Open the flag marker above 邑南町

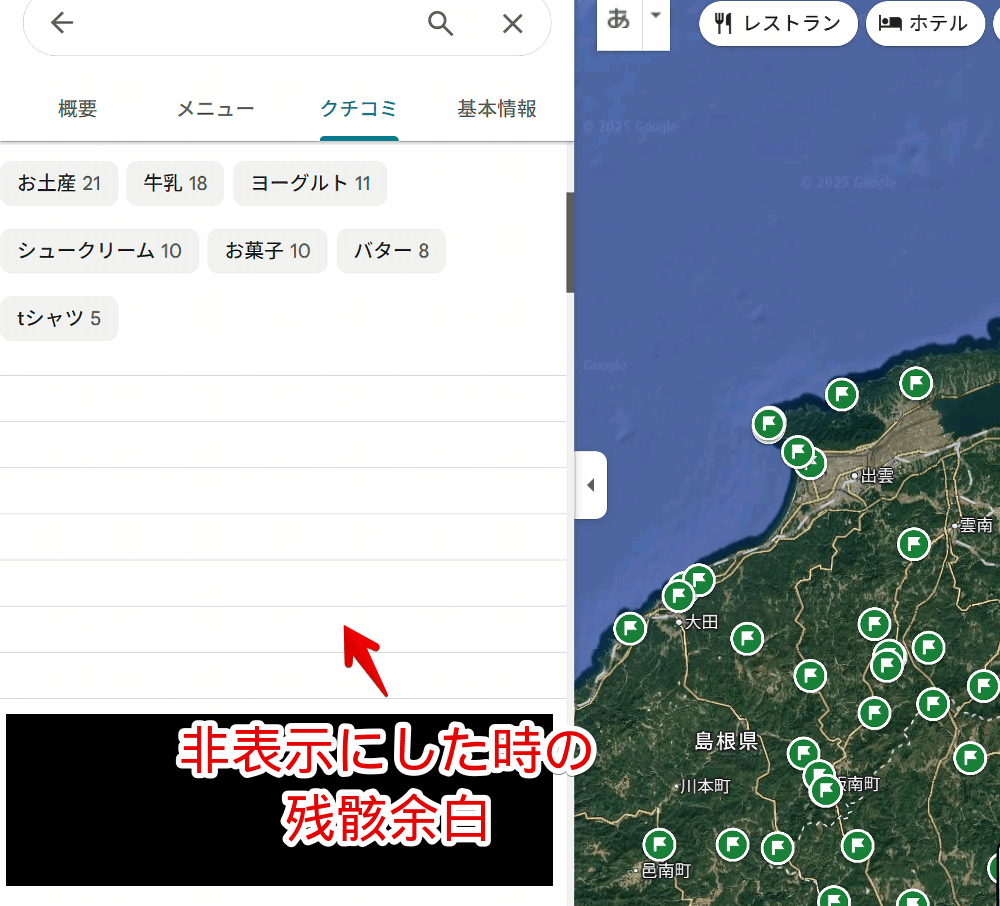point(659,845)
